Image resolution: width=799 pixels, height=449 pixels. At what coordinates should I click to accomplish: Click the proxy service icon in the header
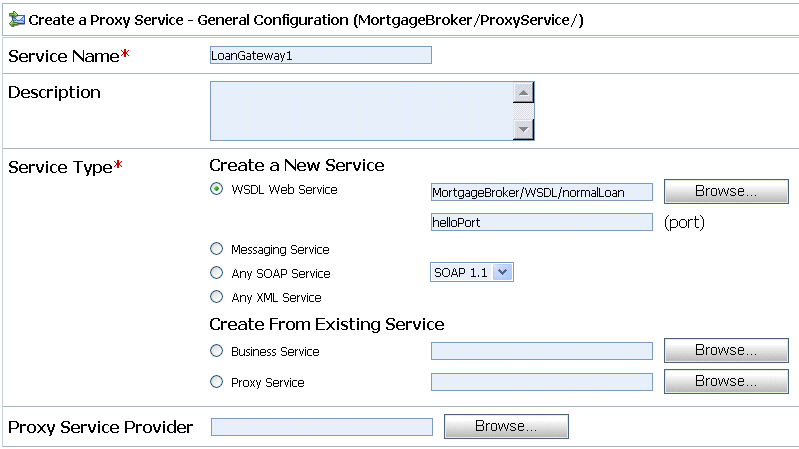coord(17,19)
